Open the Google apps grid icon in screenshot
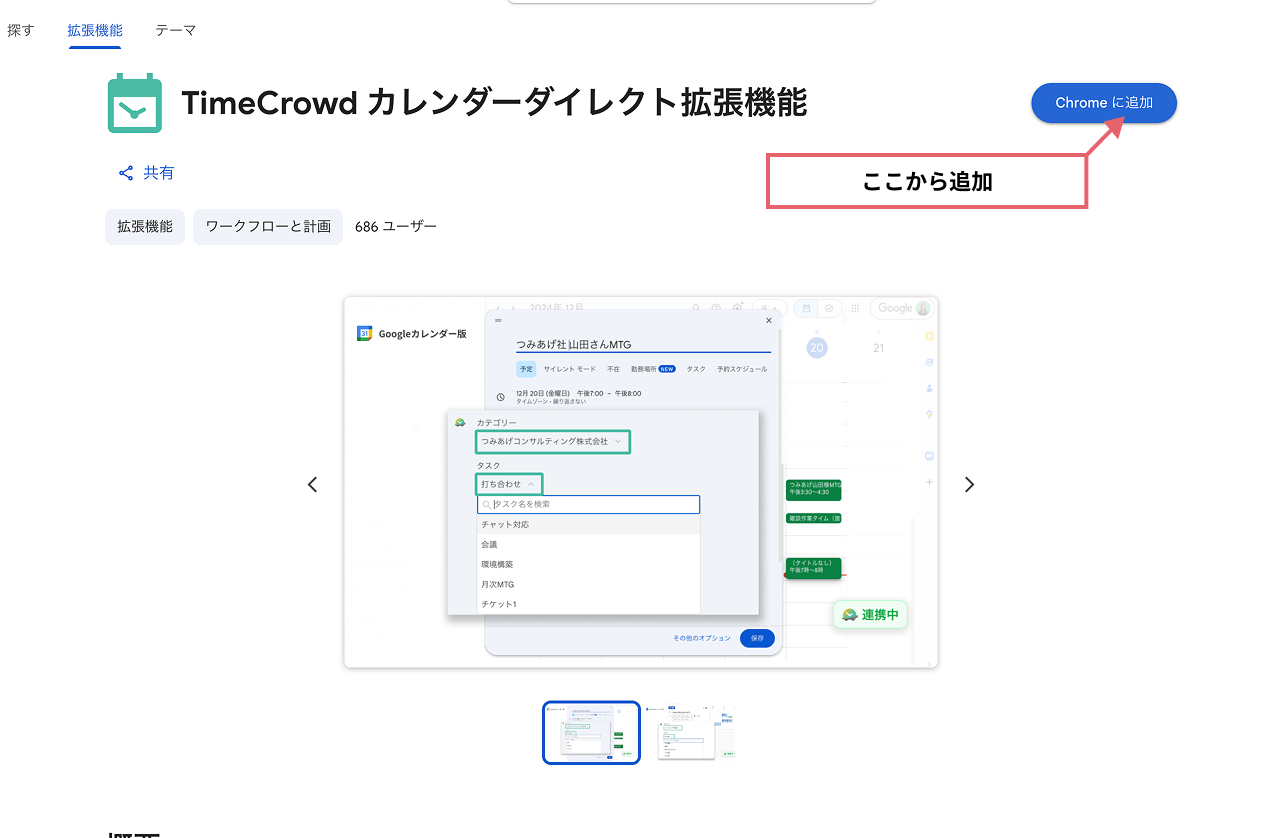 coord(856,307)
